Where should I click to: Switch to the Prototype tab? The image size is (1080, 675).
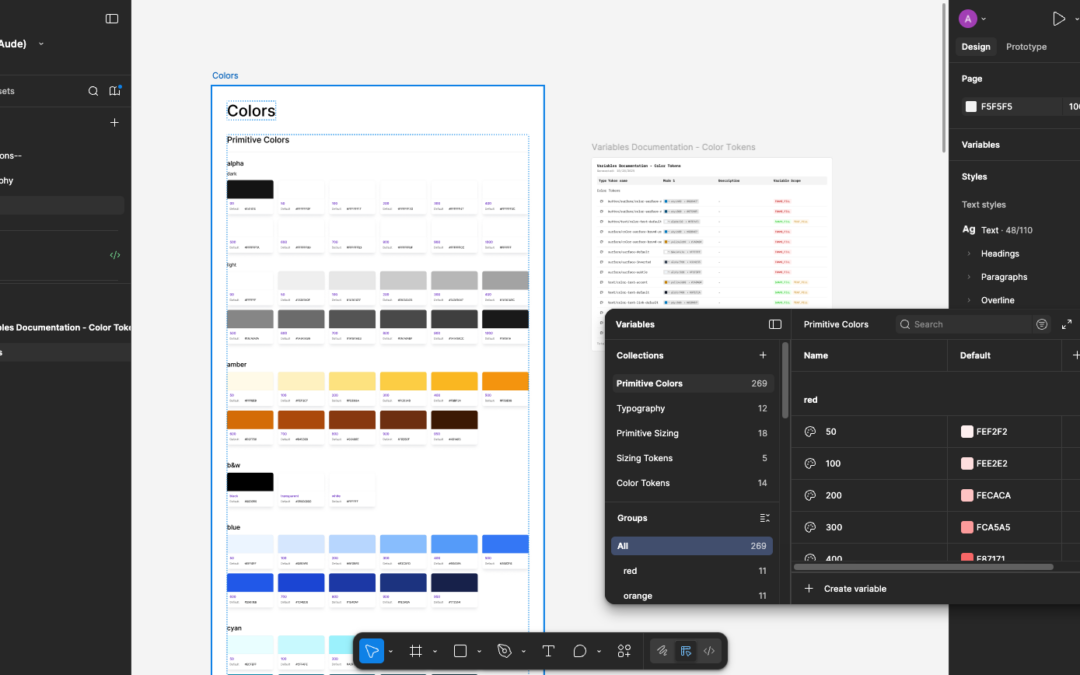click(1026, 46)
